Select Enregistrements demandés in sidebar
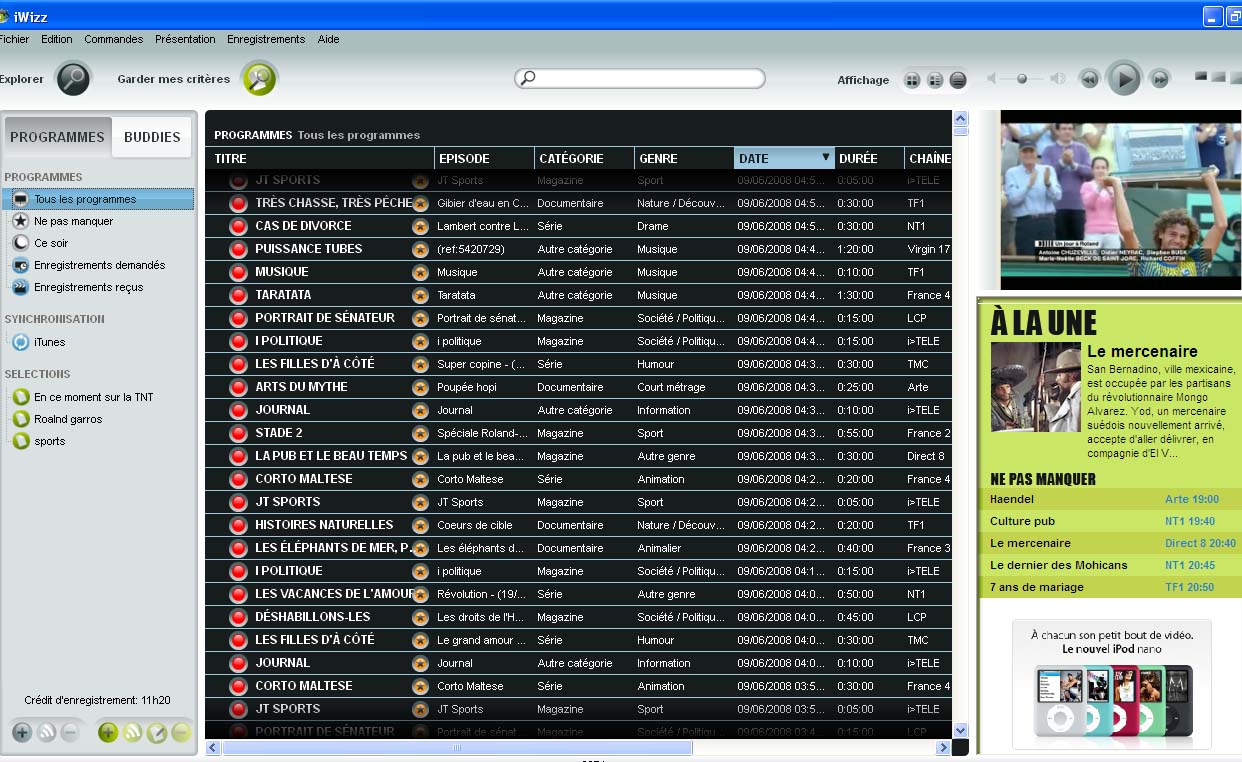 [x=99, y=265]
